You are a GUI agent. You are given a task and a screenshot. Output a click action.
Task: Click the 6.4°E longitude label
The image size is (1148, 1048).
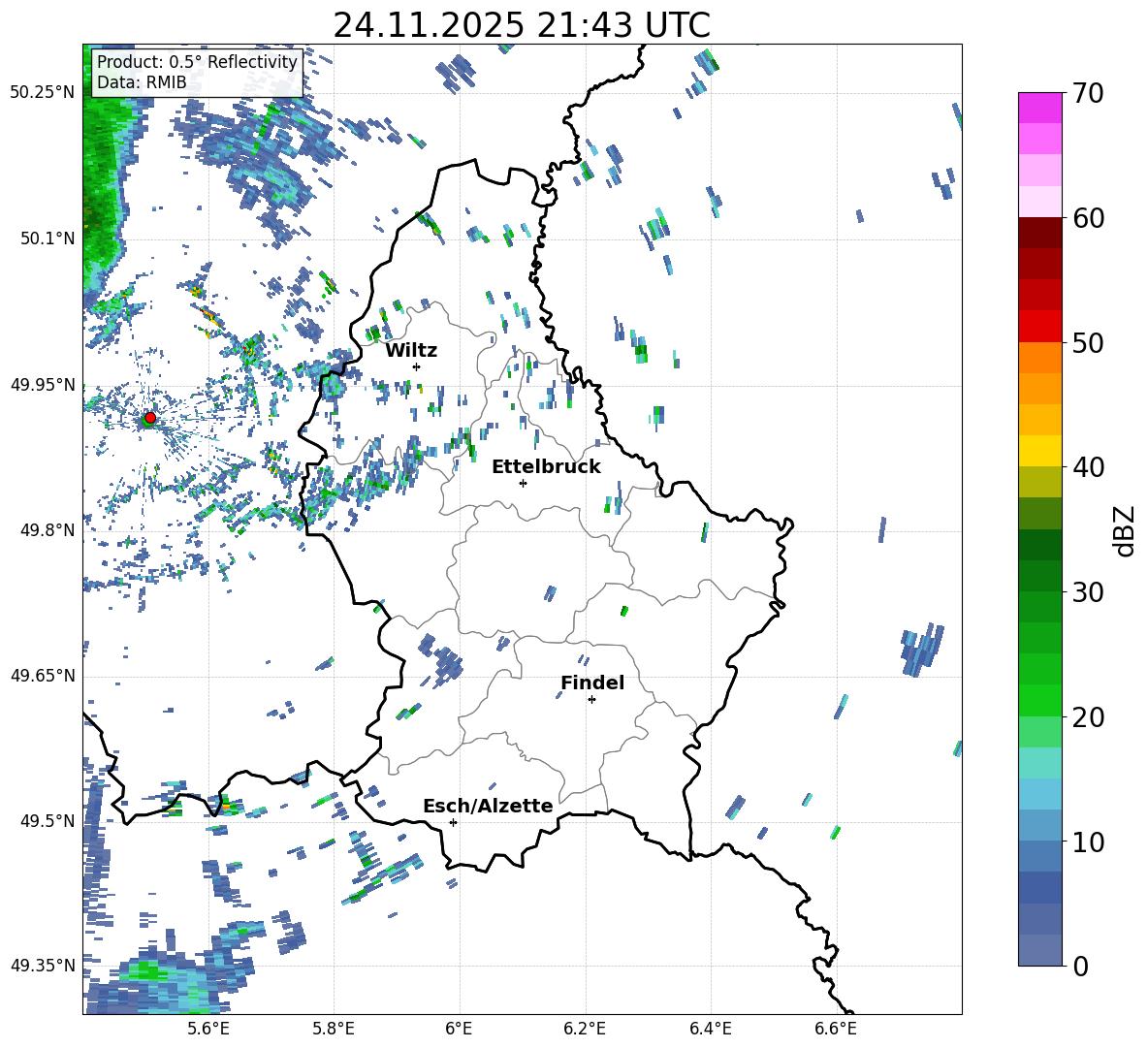710,1029
